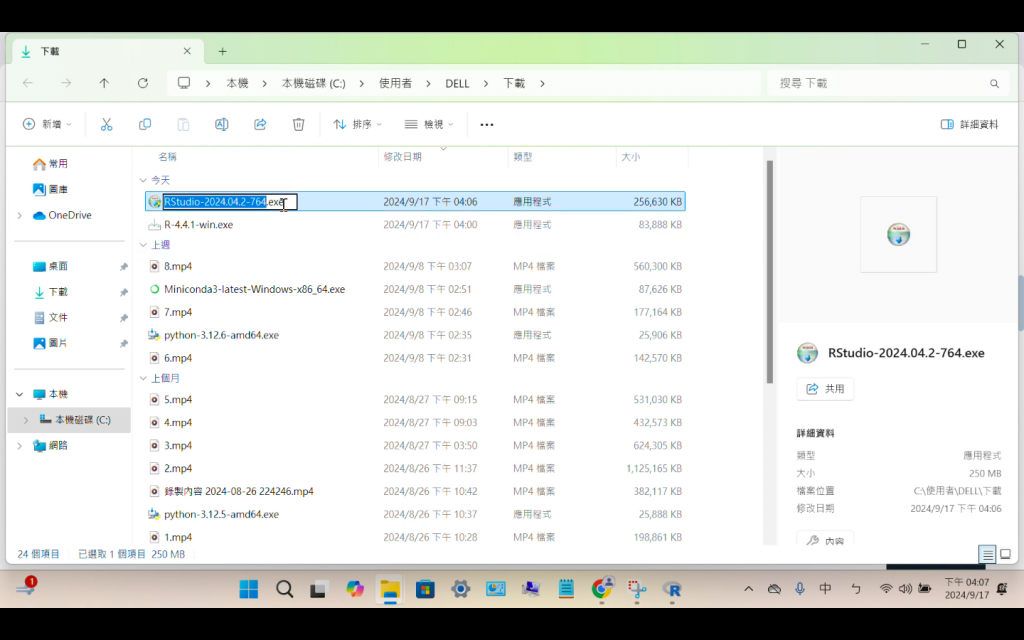Click Local Disk (C:) breadcrumb
1024x640 pixels.
(x=313, y=84)
